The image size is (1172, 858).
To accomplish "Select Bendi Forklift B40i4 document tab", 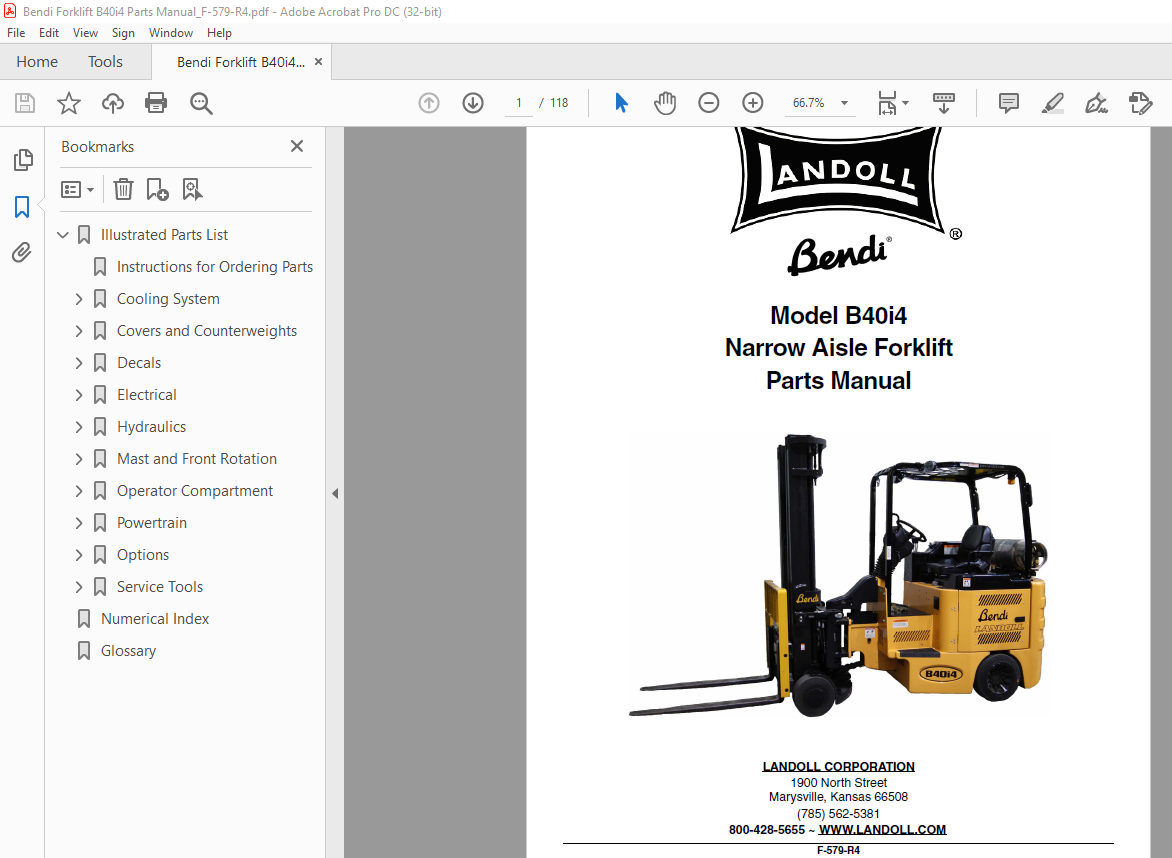I will click(240, 62).
